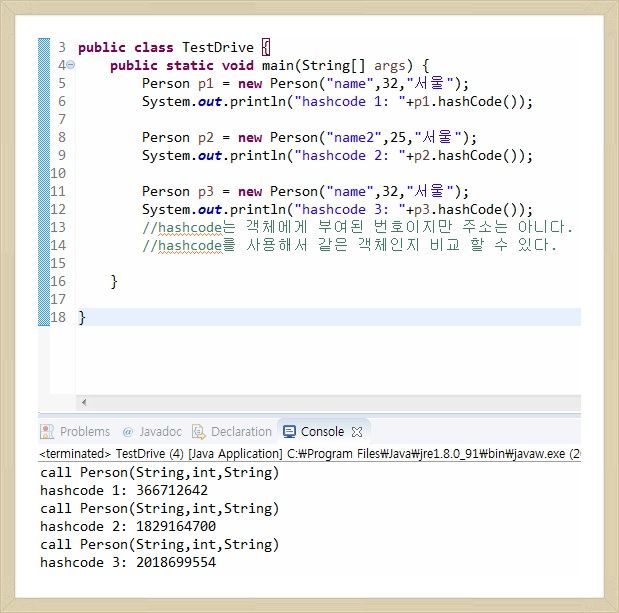The image size is (619, 613).
Task: Click line number 3 in gutter
Action: click(x=62, y=47)
